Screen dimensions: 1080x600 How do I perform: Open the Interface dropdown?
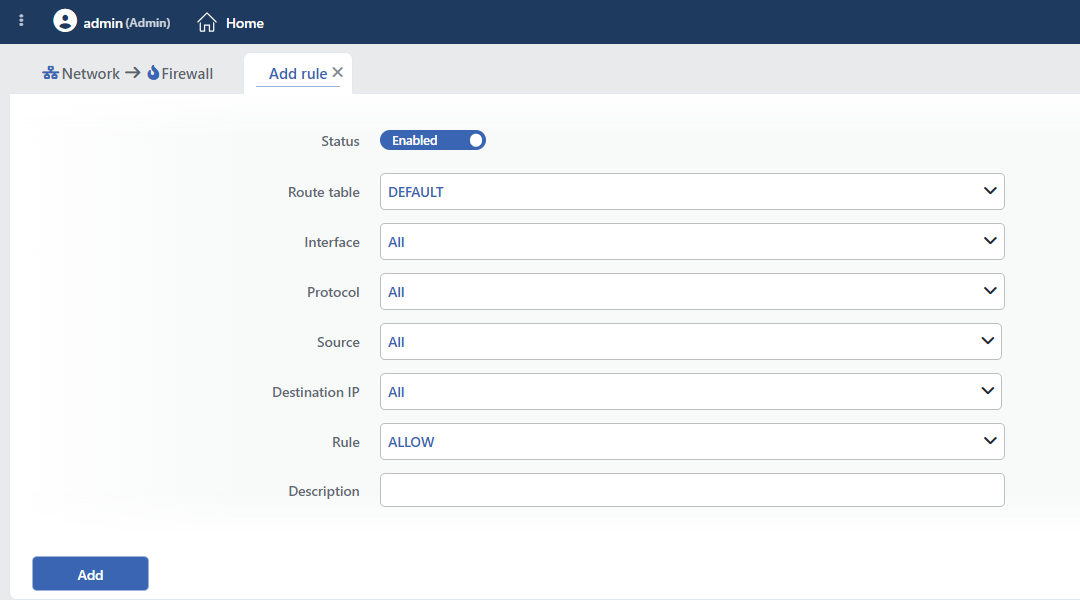click(692, 242)
